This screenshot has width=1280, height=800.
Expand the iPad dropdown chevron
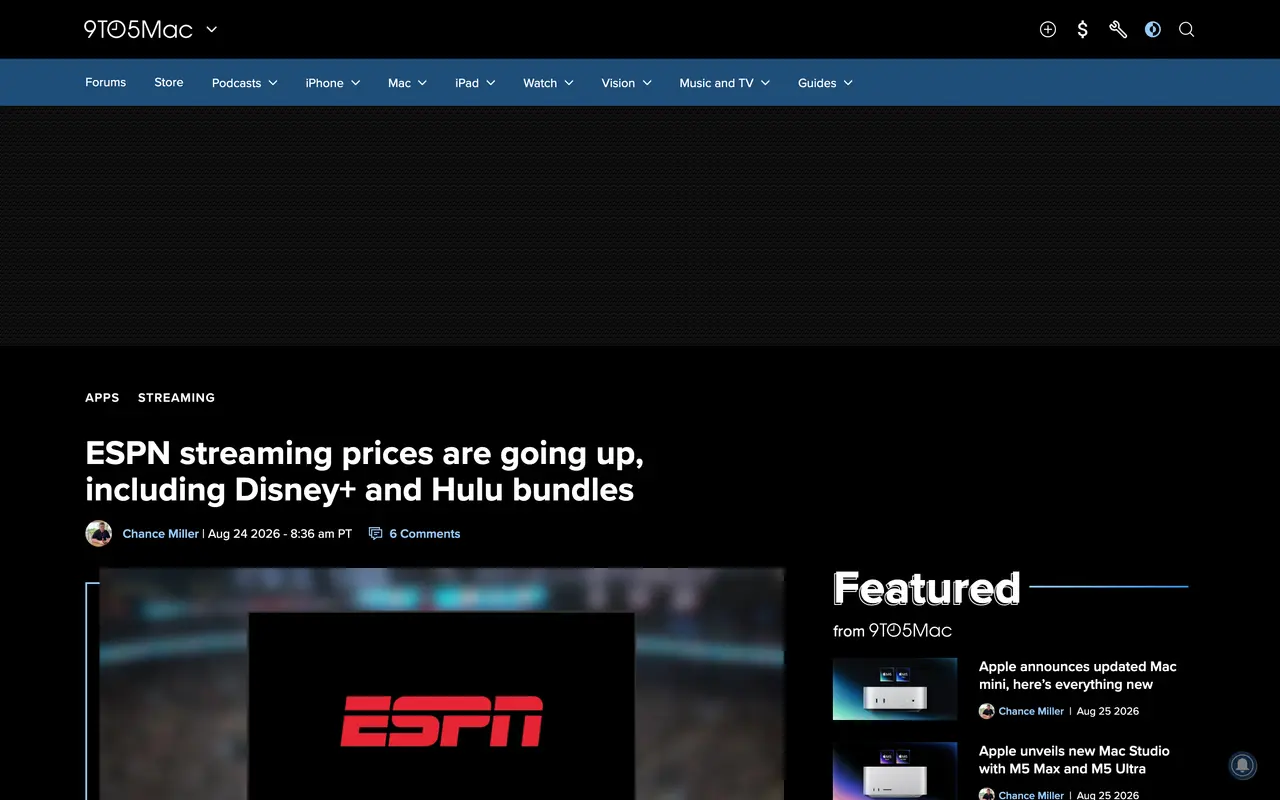[490, 83]
